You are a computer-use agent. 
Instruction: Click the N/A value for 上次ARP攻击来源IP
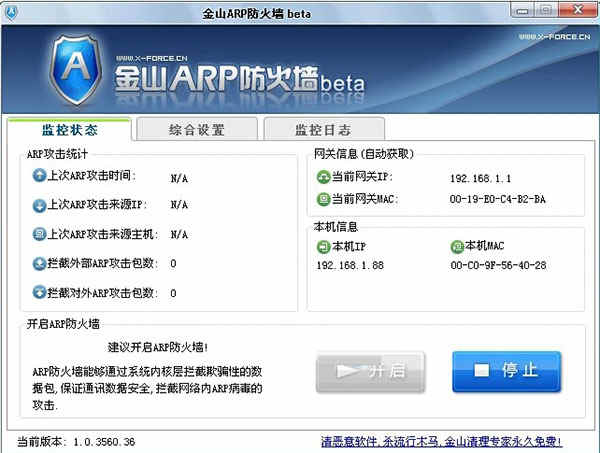(179, 205)
